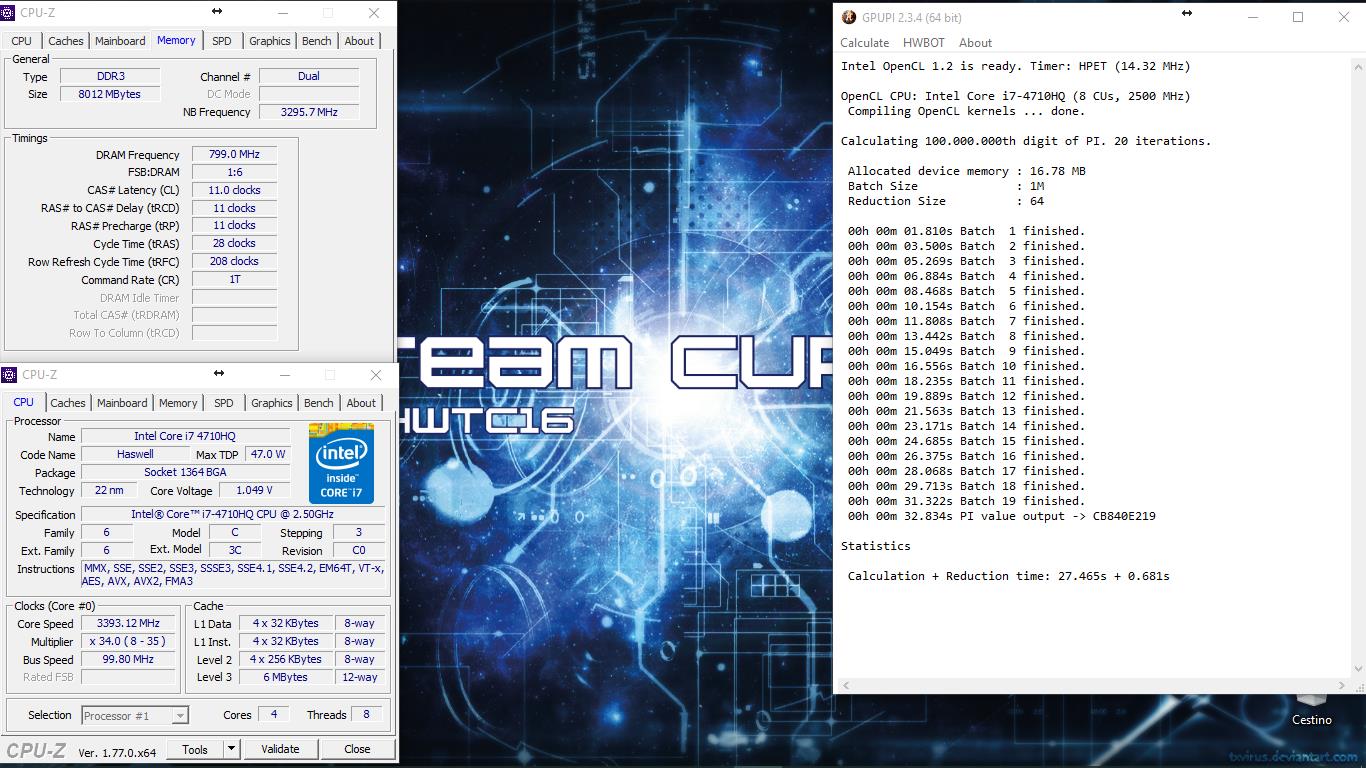The height and width of the screenshot is (768, 1366).
Task: Click the Revision field showing C0
Action: tap(358, 550)
